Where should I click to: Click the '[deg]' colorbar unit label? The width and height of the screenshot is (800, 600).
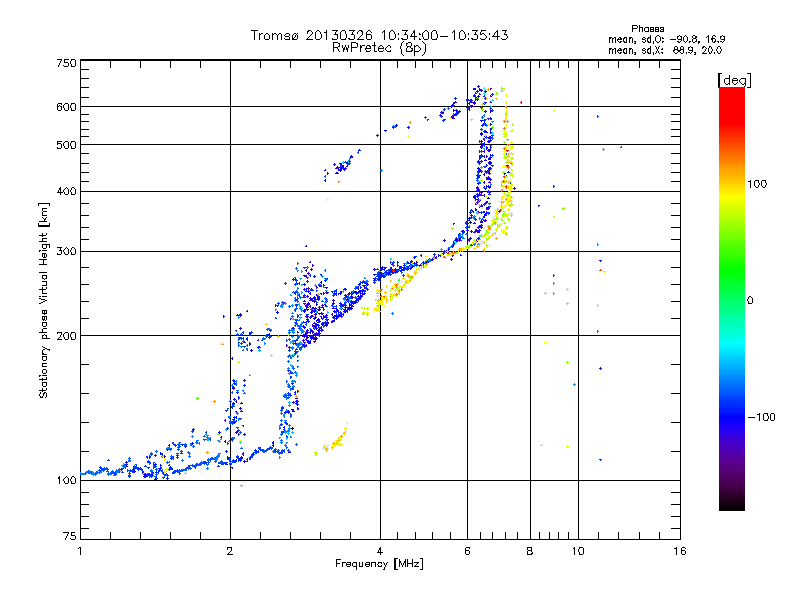(734, 80)
